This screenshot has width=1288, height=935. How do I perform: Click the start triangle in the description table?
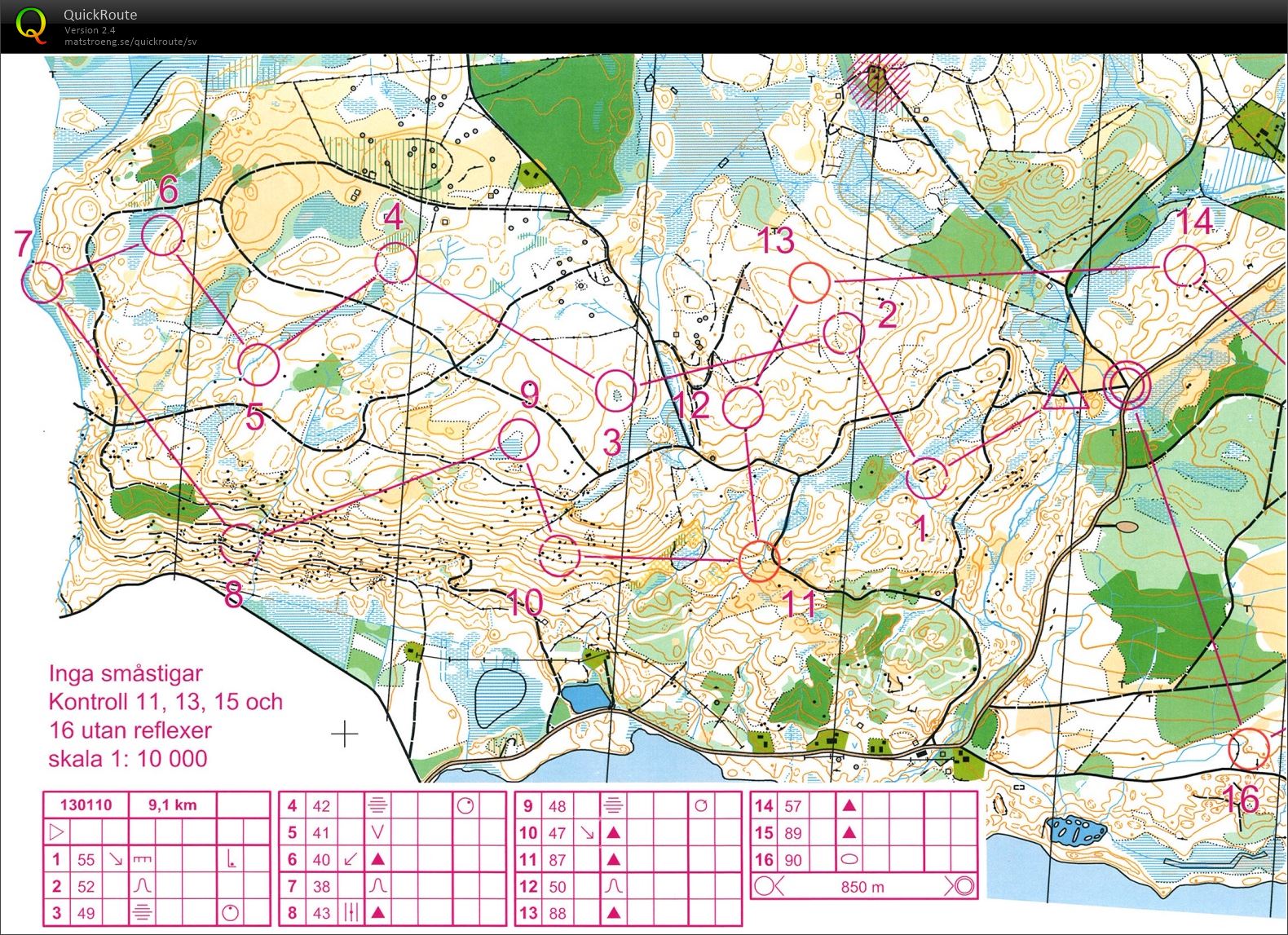pyautogui.click(x=57, y=832)
